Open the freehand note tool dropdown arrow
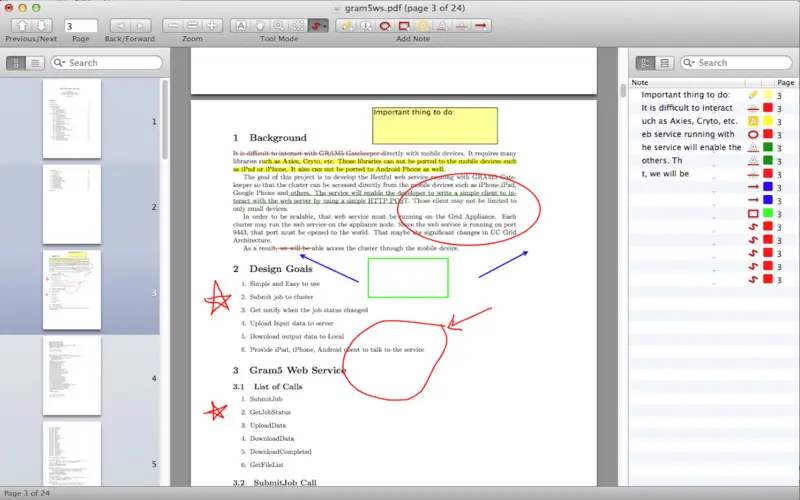Viewport: 800px width, 500px height. [325, 26]
